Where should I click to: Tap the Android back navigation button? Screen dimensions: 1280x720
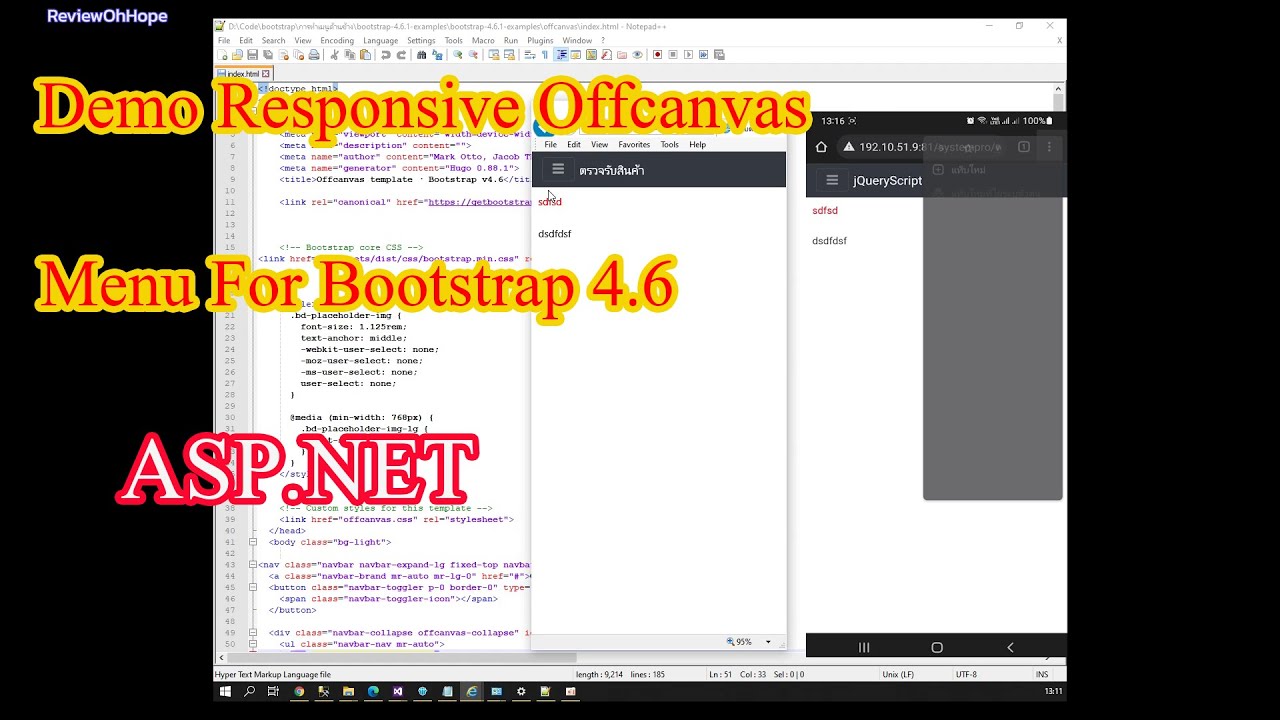(1010, 648)
